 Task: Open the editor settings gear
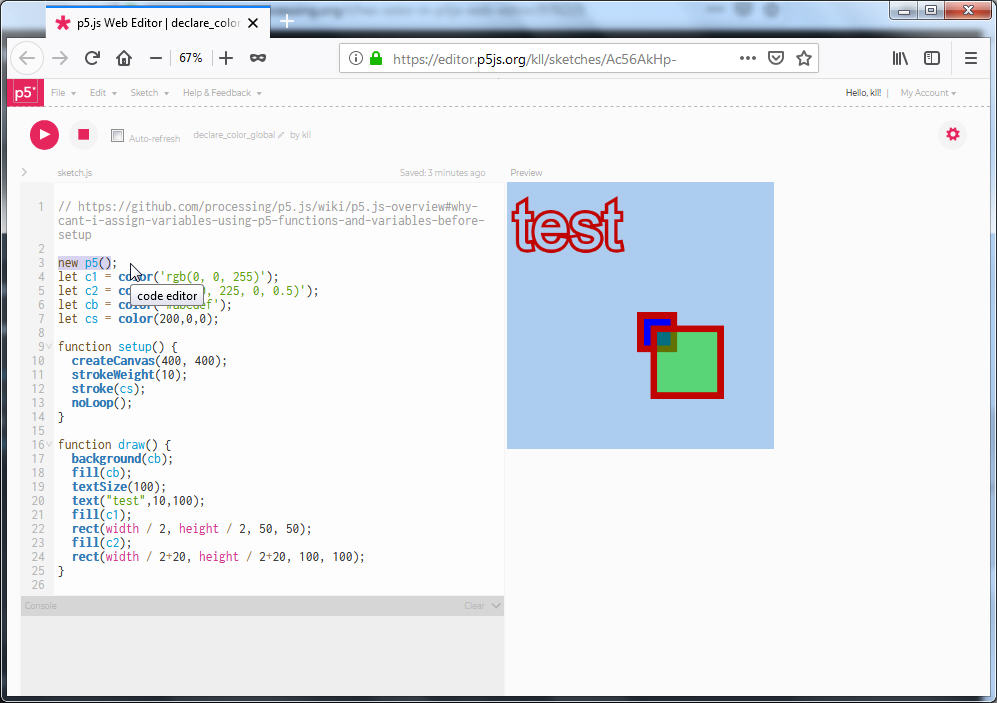[952, 134]
